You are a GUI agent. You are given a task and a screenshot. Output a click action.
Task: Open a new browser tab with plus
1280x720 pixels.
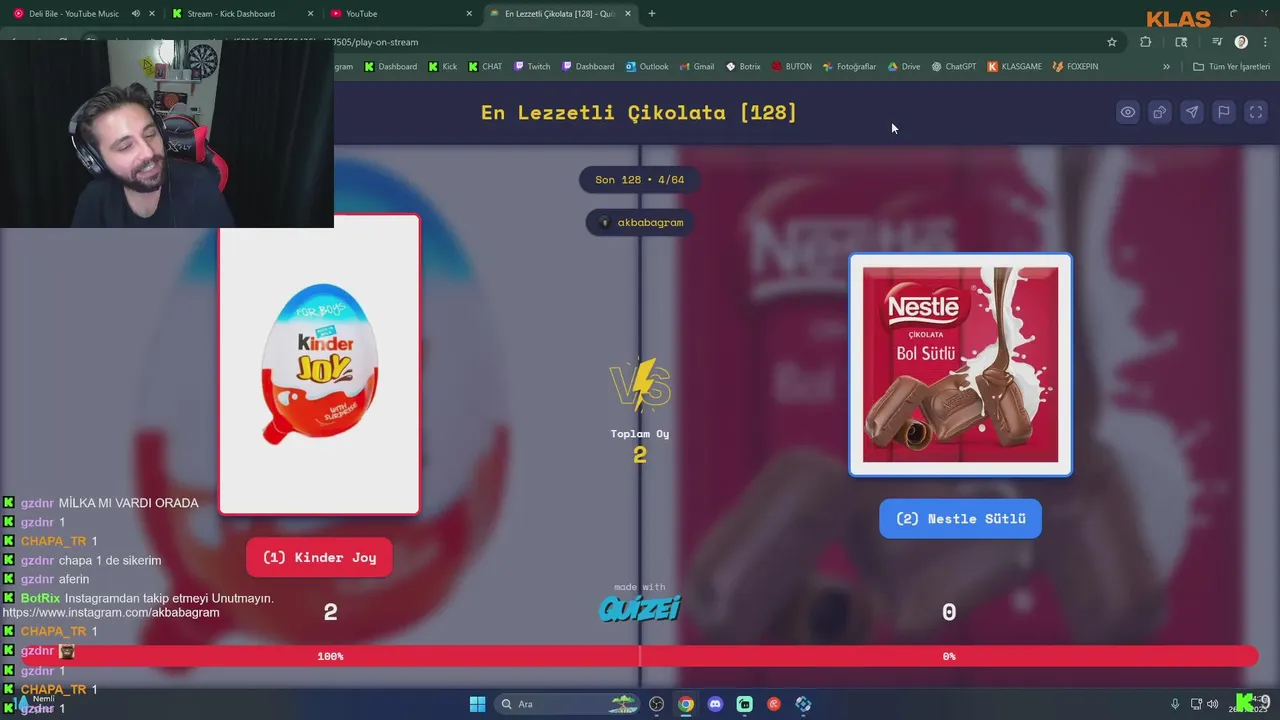pos(652,14)
